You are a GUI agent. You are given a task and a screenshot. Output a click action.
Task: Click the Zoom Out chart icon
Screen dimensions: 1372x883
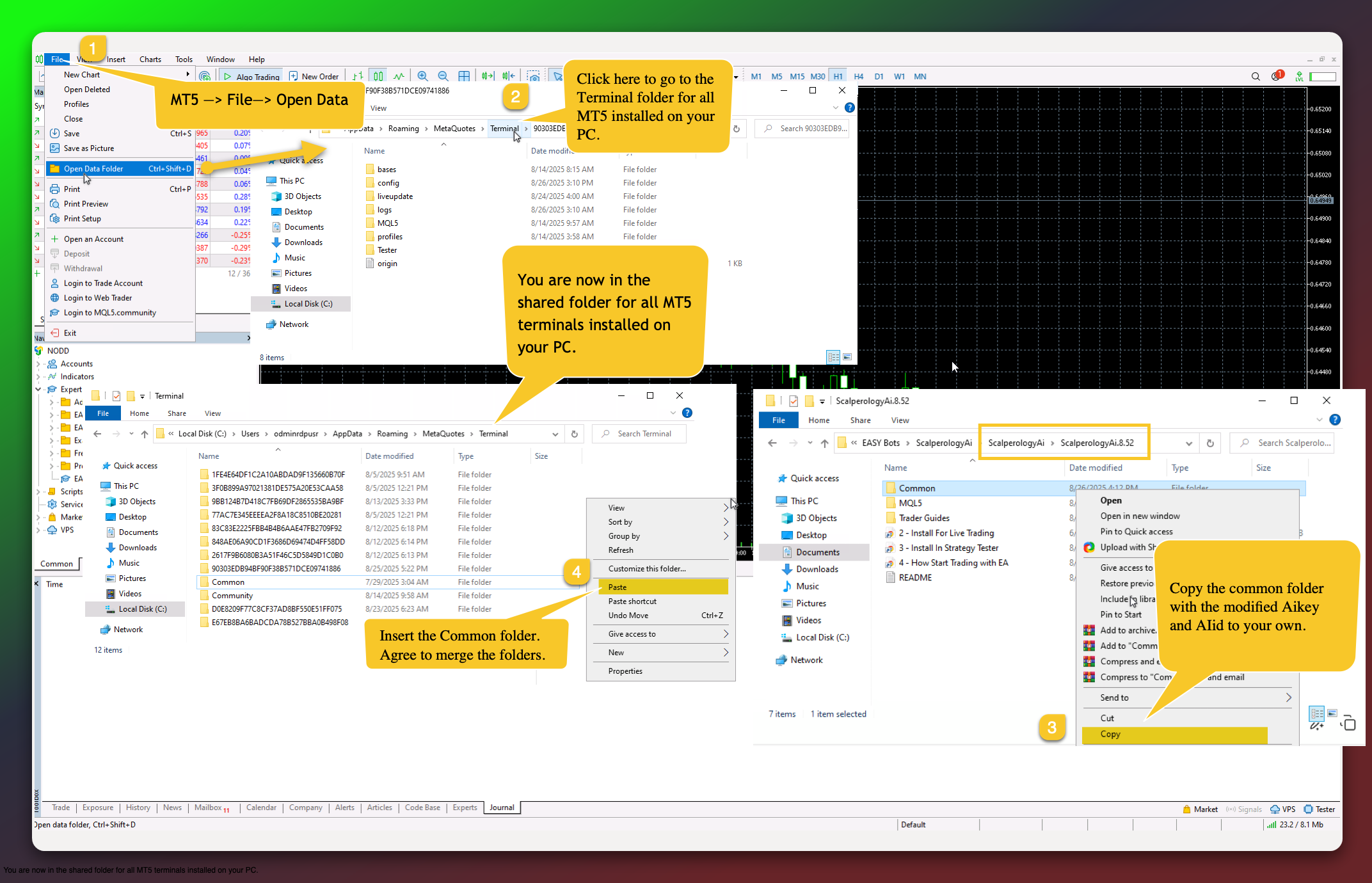[443, 76]
